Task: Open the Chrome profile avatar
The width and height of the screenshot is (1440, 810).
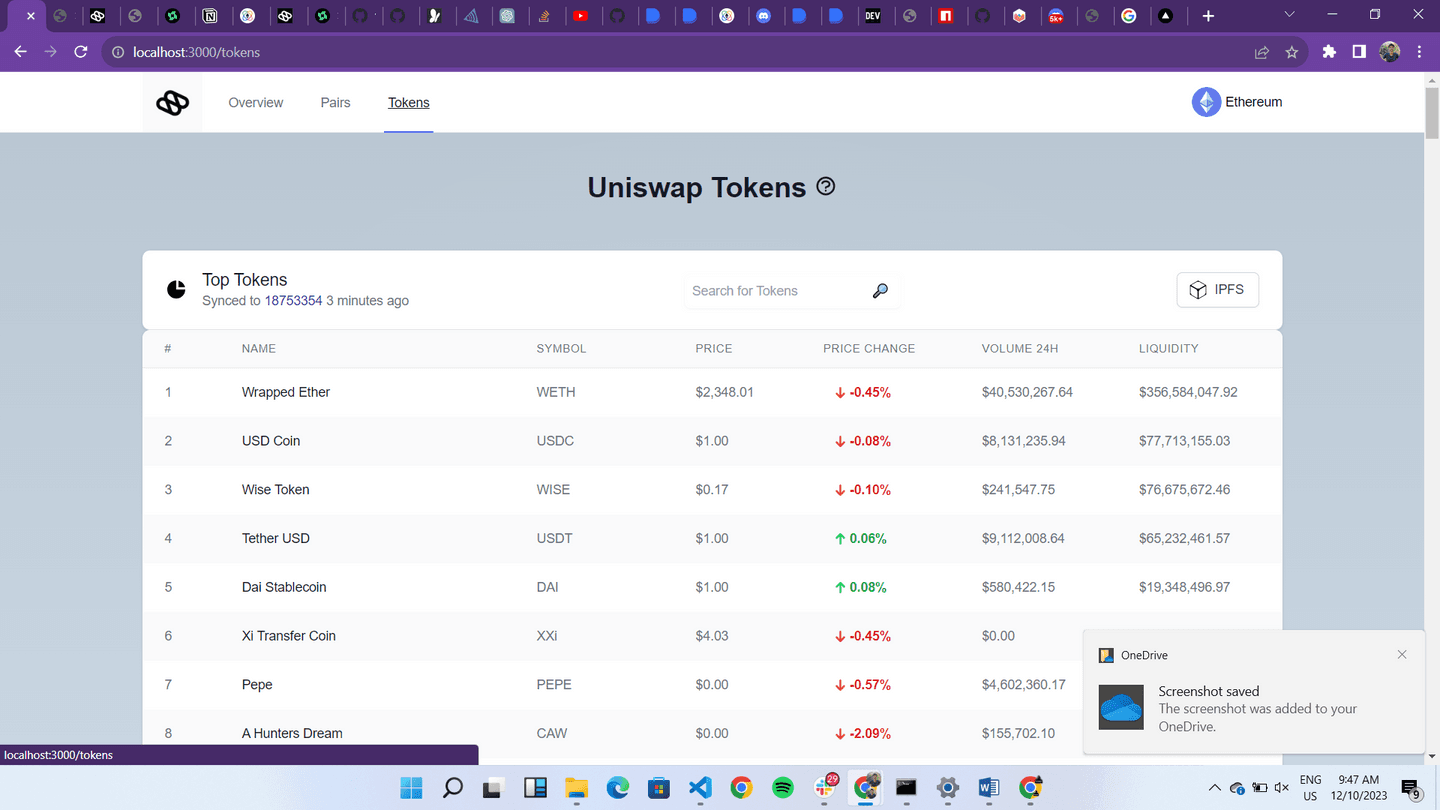Action: (1389, 52)
